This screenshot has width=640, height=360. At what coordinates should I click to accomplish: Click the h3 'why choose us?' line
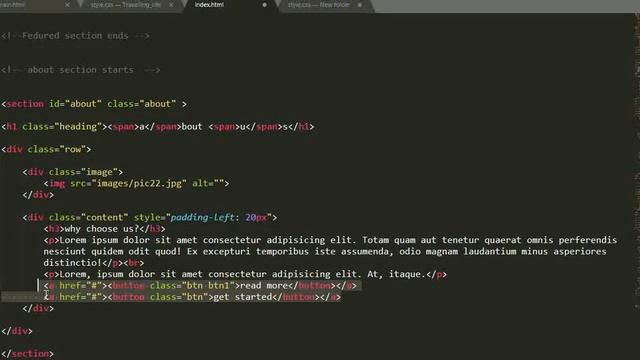click(104, 229)
